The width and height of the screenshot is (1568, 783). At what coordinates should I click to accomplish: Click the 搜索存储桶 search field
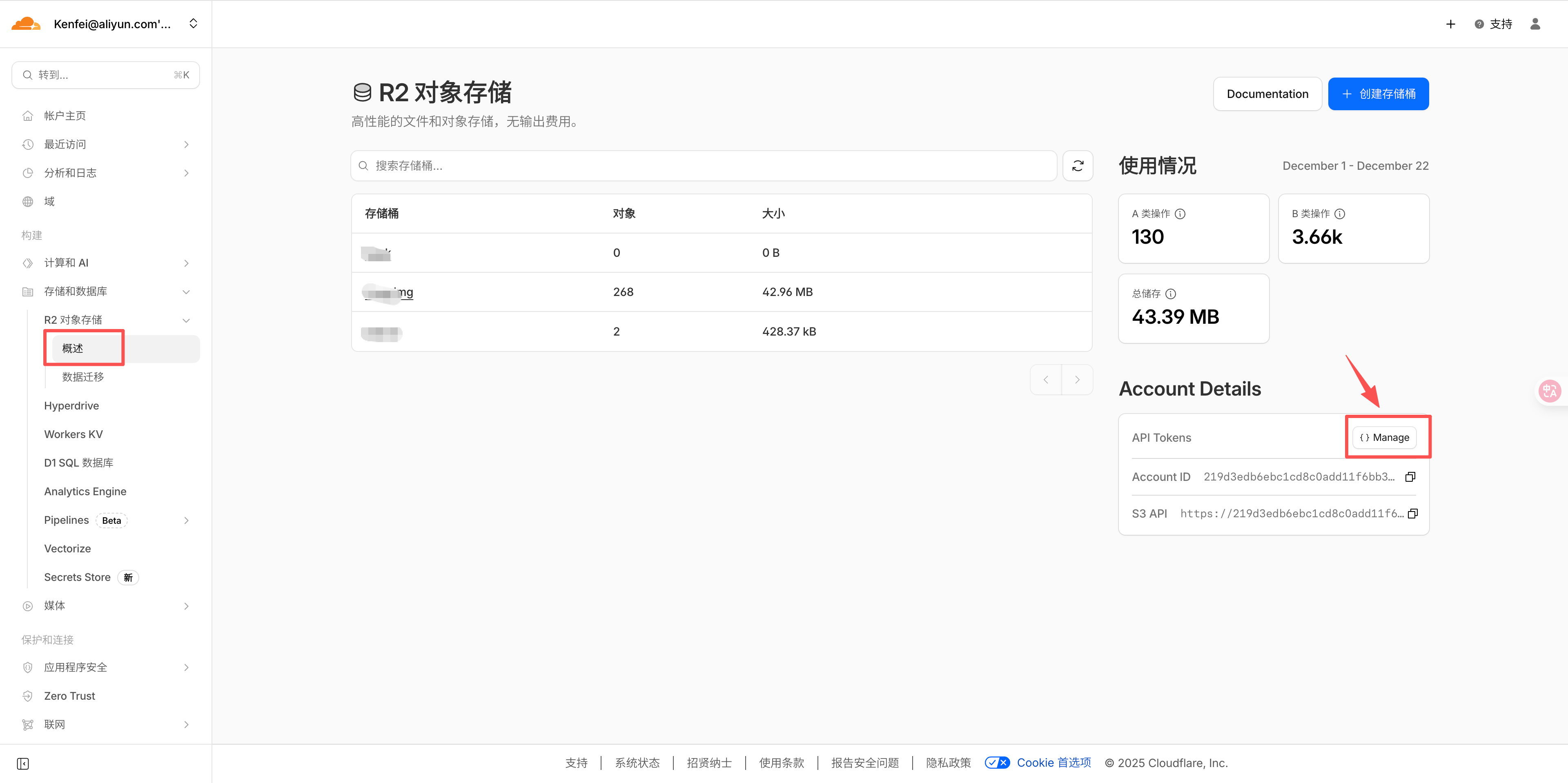[x=703, y=165]
